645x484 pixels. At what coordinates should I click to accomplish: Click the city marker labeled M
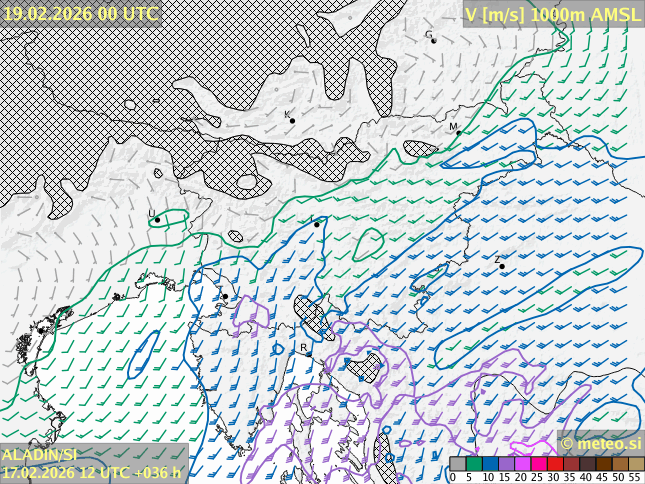click(x=460, y=131)
